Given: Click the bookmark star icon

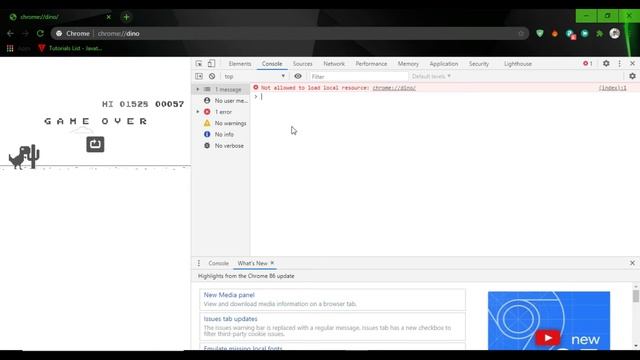Looking at the screenshot, I should tap(521, 33).
